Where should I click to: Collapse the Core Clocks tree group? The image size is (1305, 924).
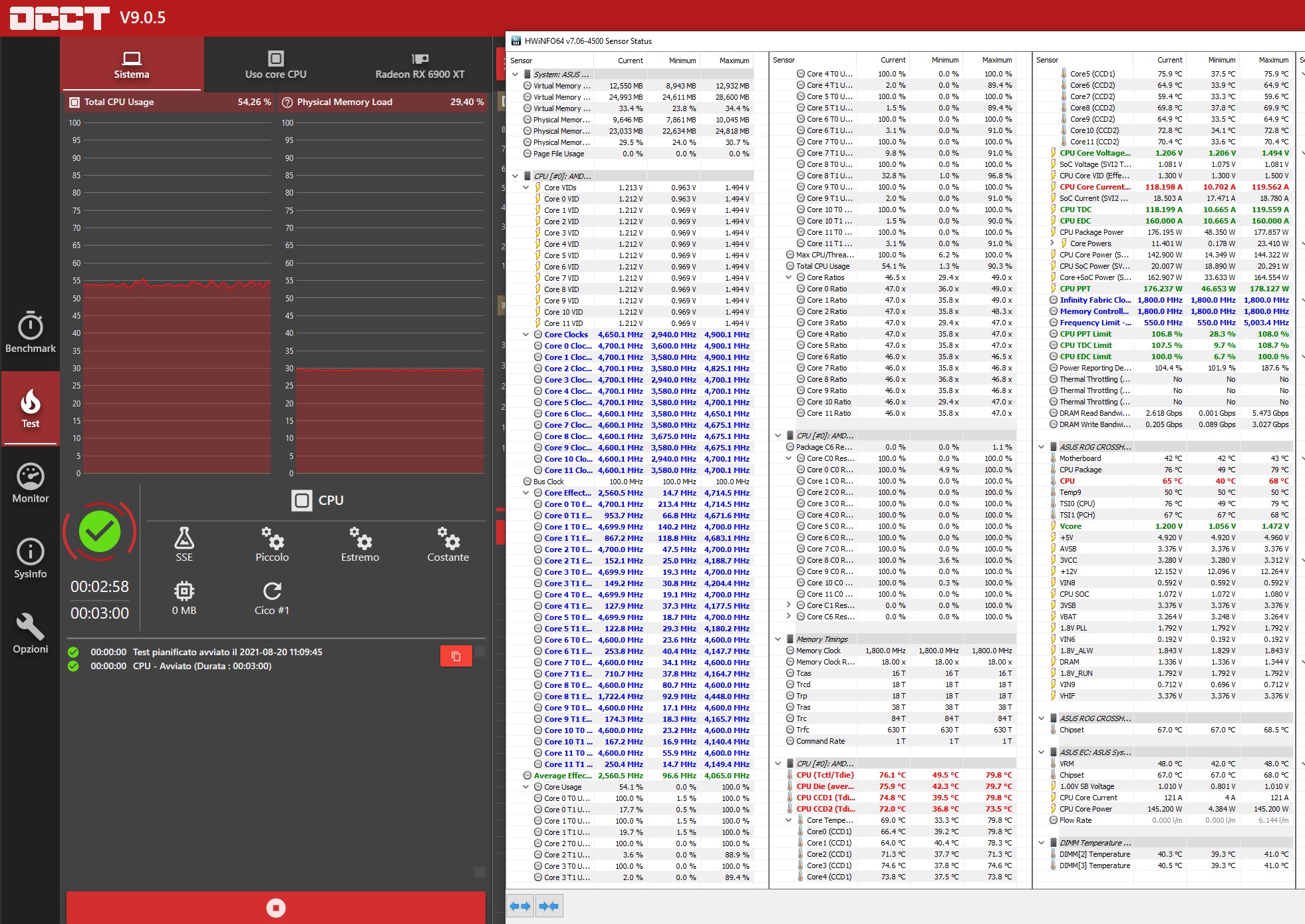526,335
